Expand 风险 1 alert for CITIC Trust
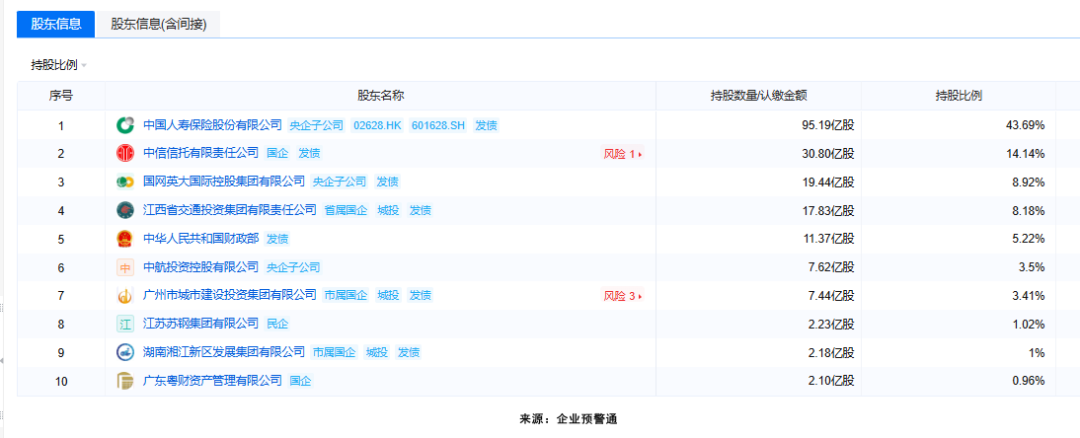Image resolution: width=1080 pixels, height=438 pixels. (623, 154)
